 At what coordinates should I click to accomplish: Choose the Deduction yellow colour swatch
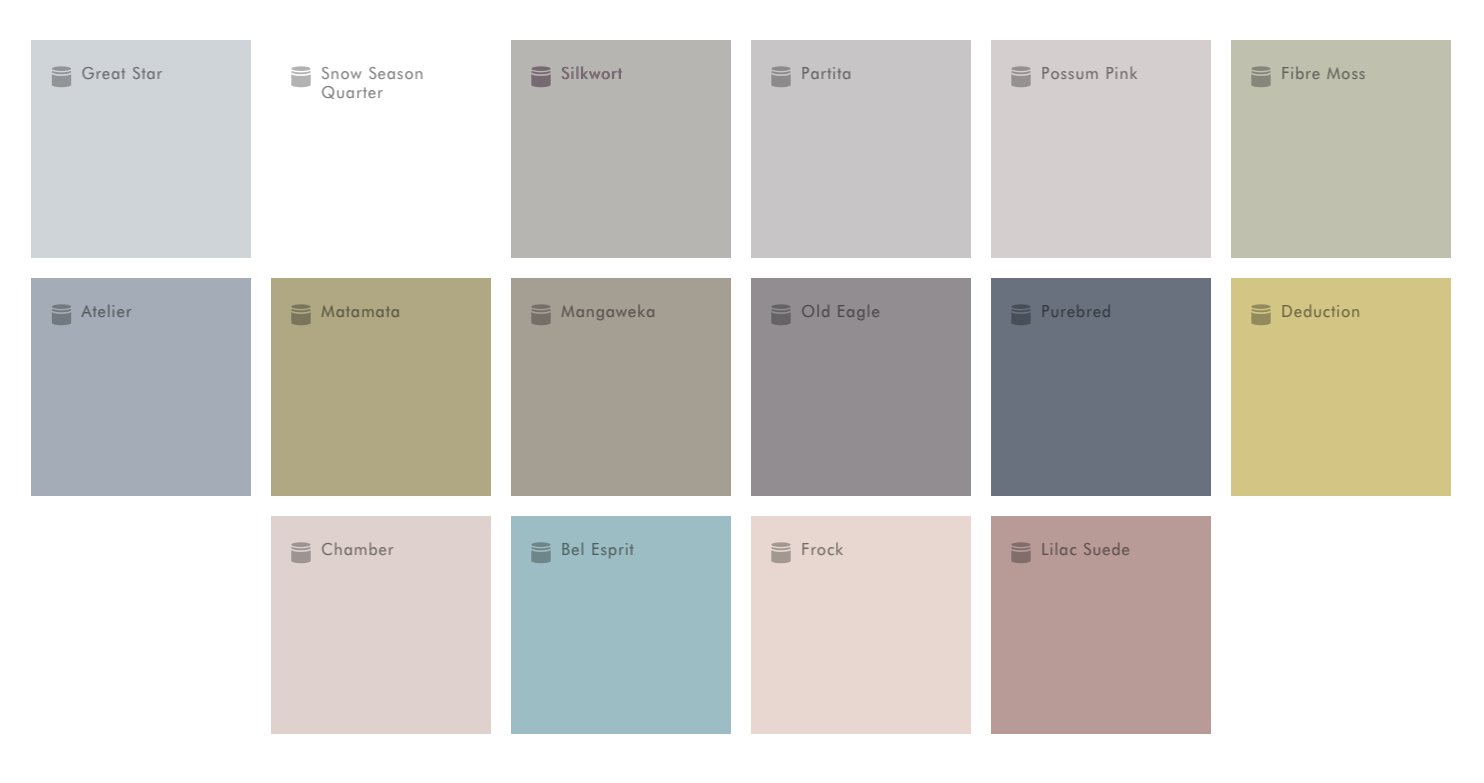[1341, 400]
